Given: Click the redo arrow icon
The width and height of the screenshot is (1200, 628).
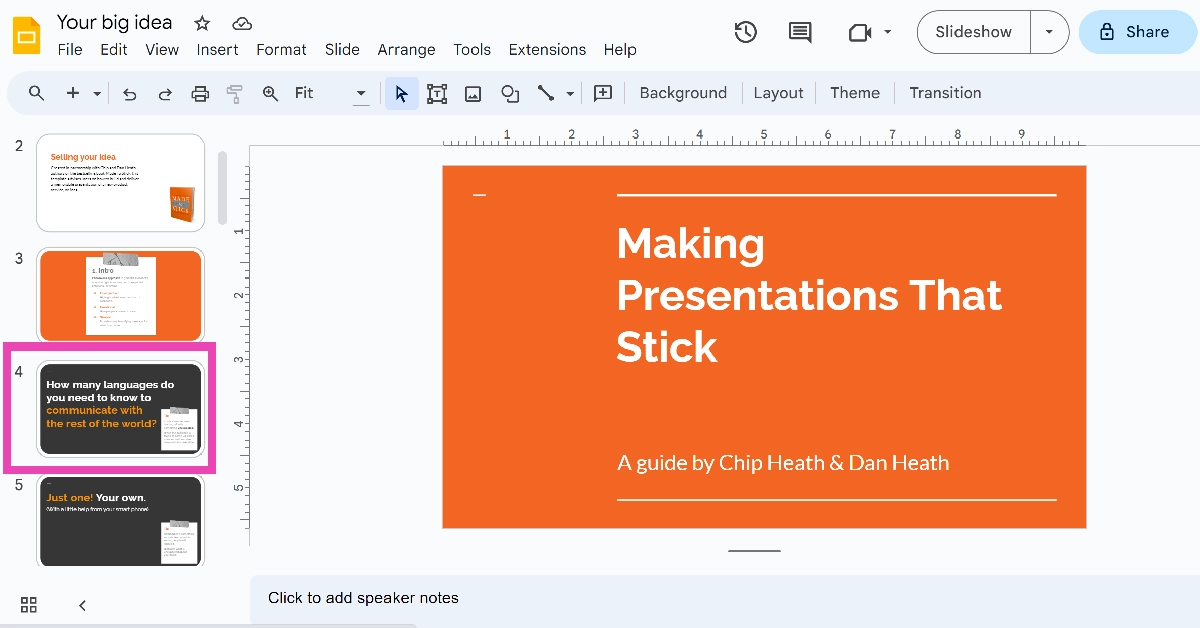Looking at the screenshot, I should (165, 93).
